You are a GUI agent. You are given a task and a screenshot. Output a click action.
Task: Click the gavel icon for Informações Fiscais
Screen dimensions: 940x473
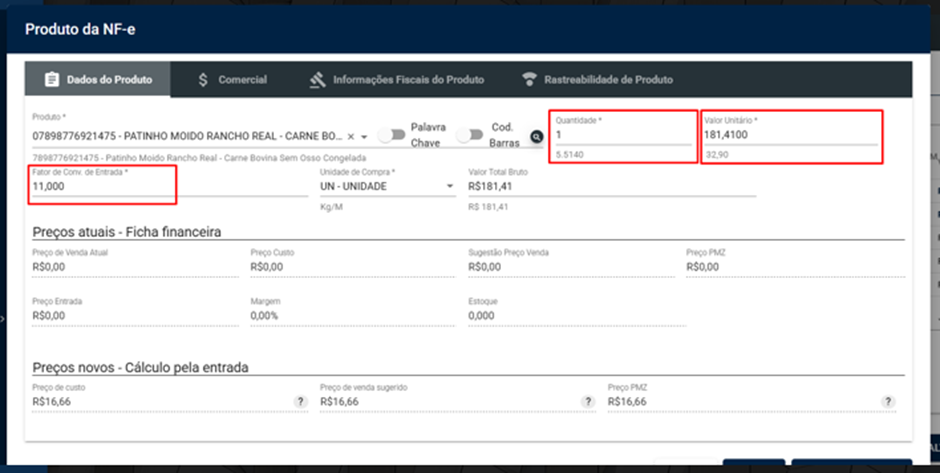pos(318,80)
